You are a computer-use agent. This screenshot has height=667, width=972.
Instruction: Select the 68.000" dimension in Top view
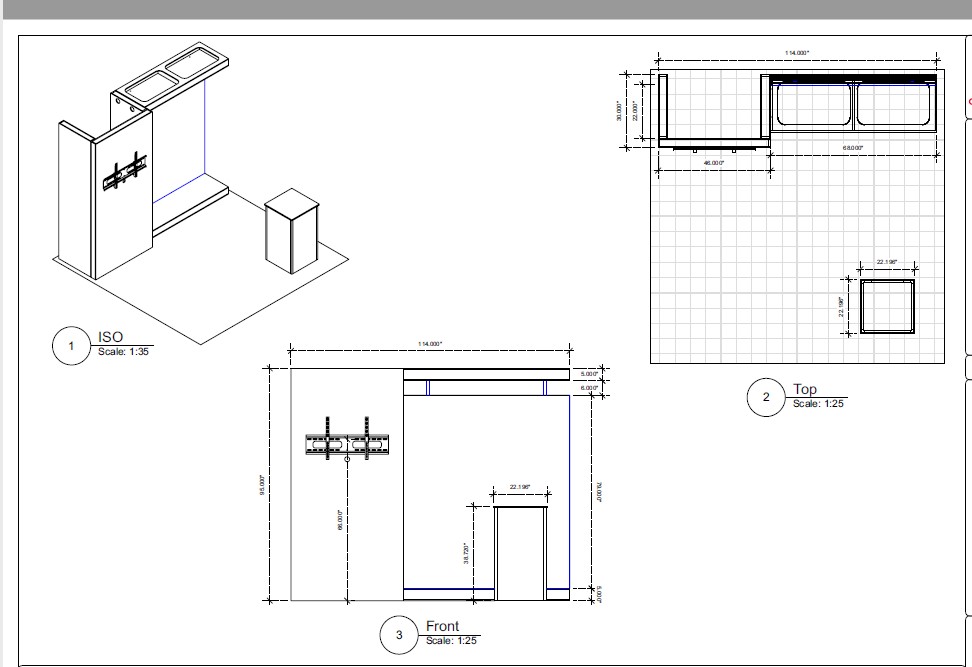pyautogui.click(x=852, y=148)
